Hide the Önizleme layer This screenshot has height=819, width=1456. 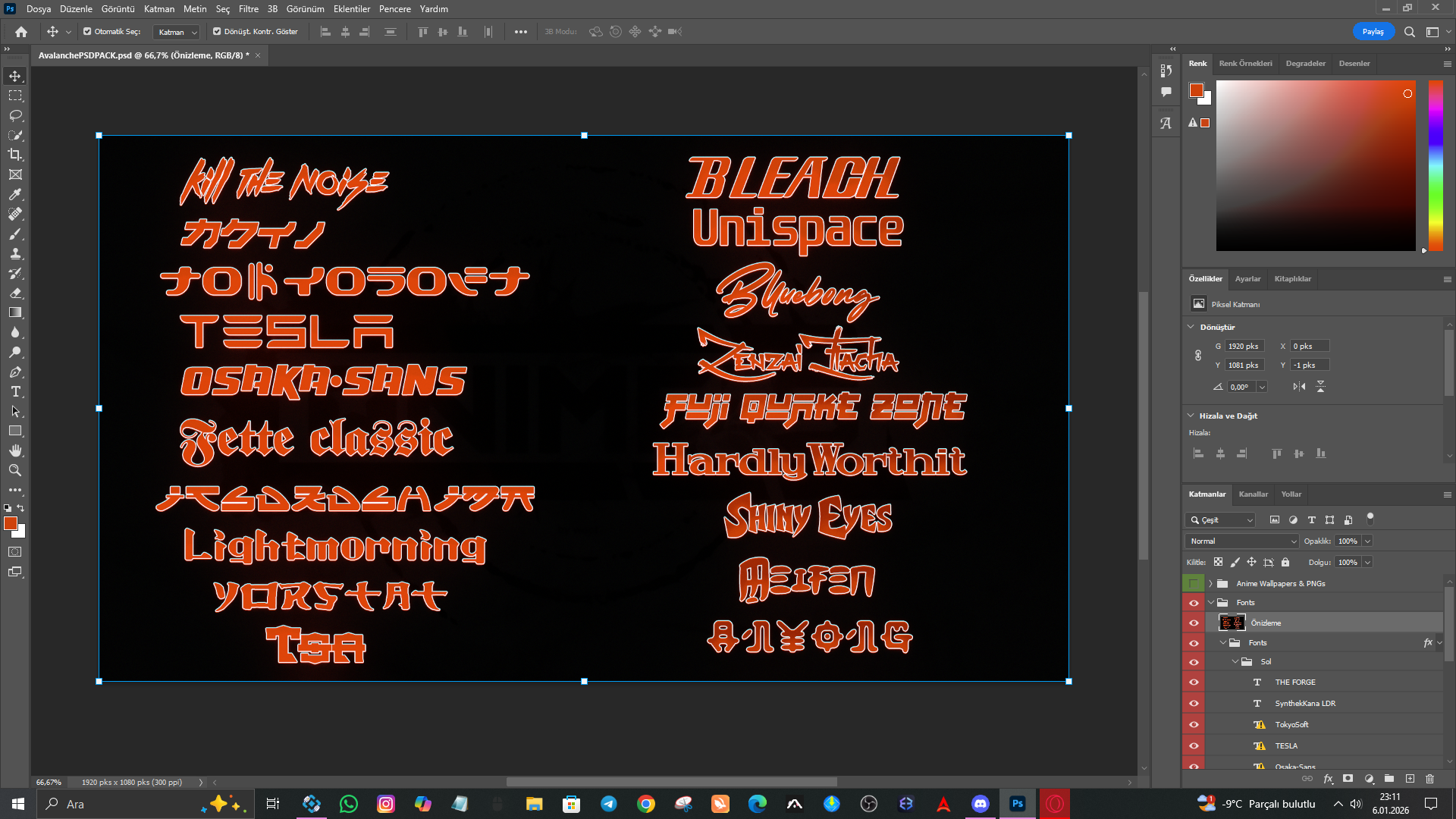[1194, 623]
